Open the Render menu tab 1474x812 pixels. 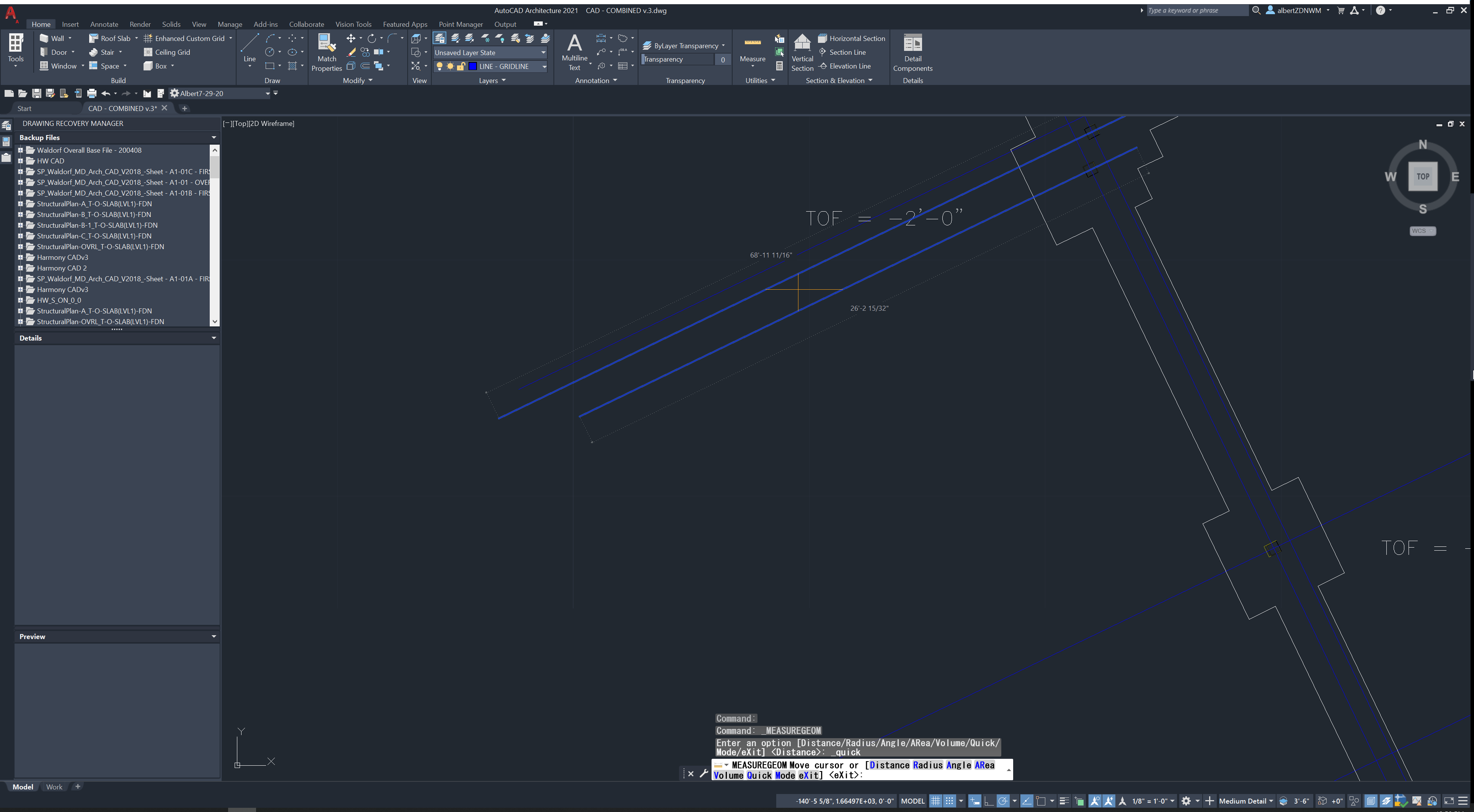tap(140, 24)
